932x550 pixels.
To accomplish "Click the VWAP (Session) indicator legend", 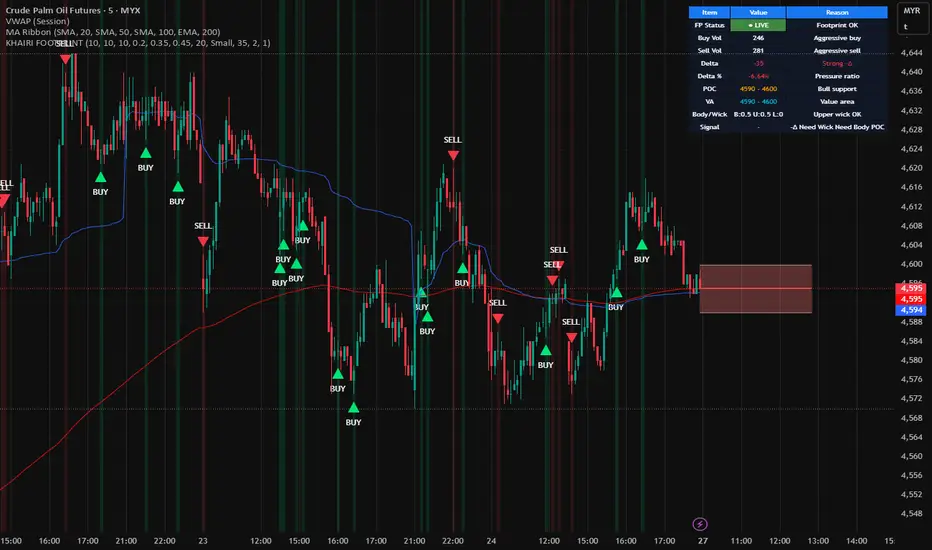I will (37, 21).
